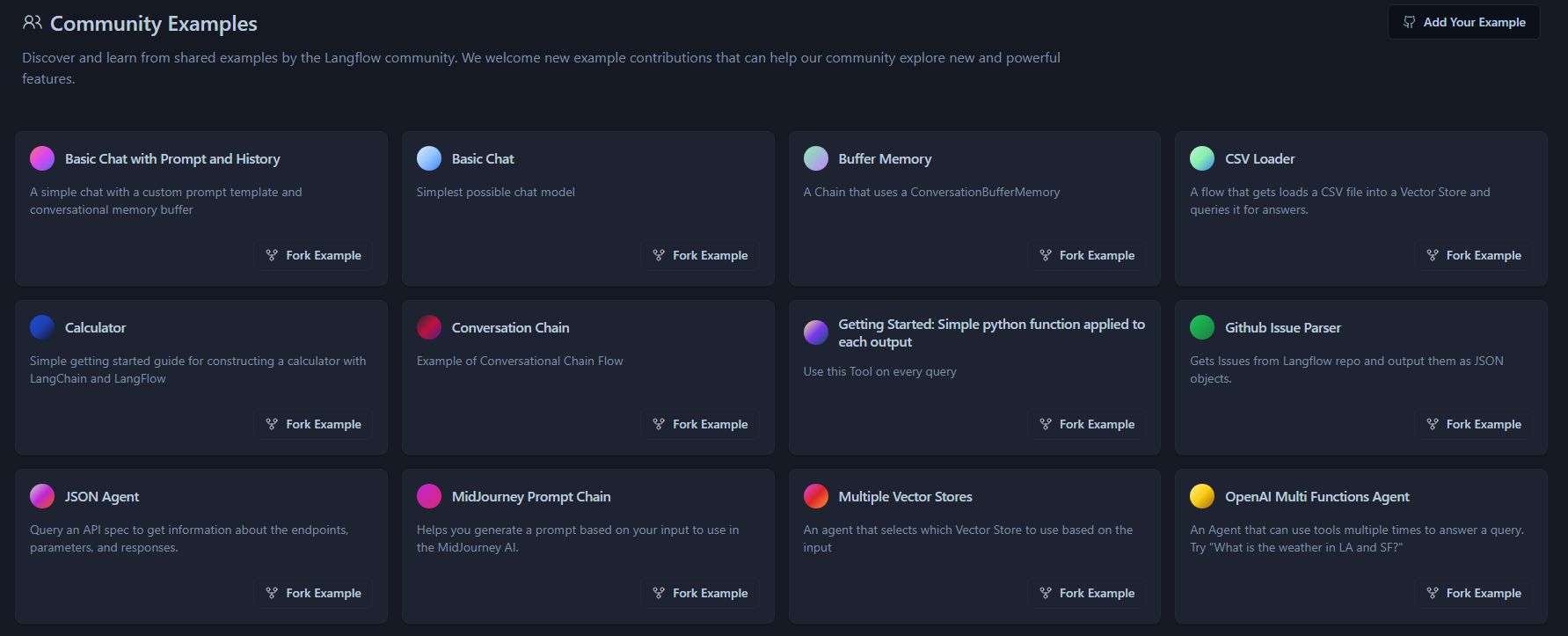Click the Community Examples heading
The height and width of the screenshot is (636, 1568).
click(154, 24)
